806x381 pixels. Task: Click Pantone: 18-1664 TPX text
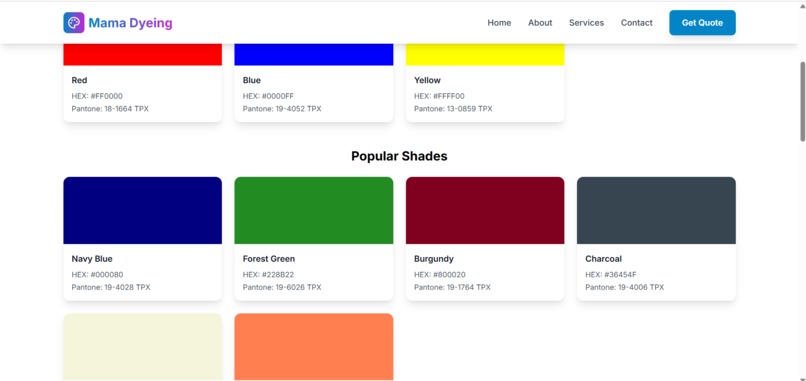click(x=110, y=109)
